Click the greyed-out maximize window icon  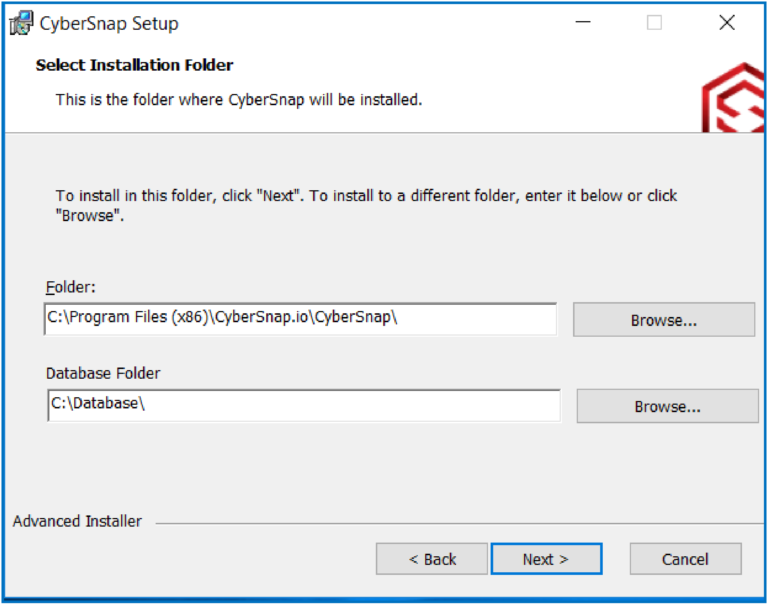pyautogui.click(x=654, y=23)
